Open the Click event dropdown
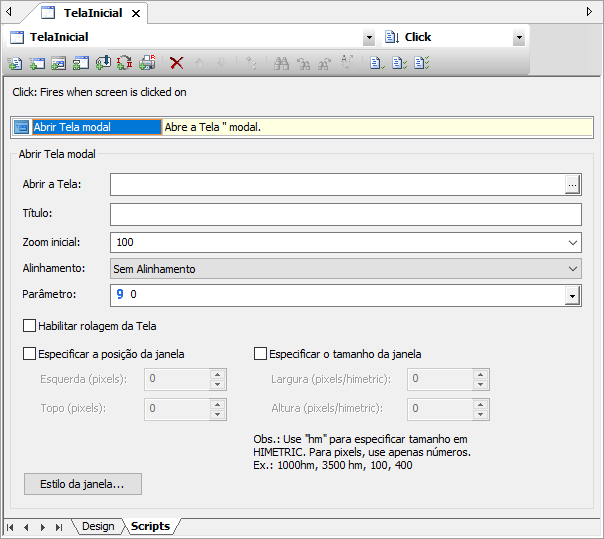The image size is (604, 539). (x=519, y=37)
